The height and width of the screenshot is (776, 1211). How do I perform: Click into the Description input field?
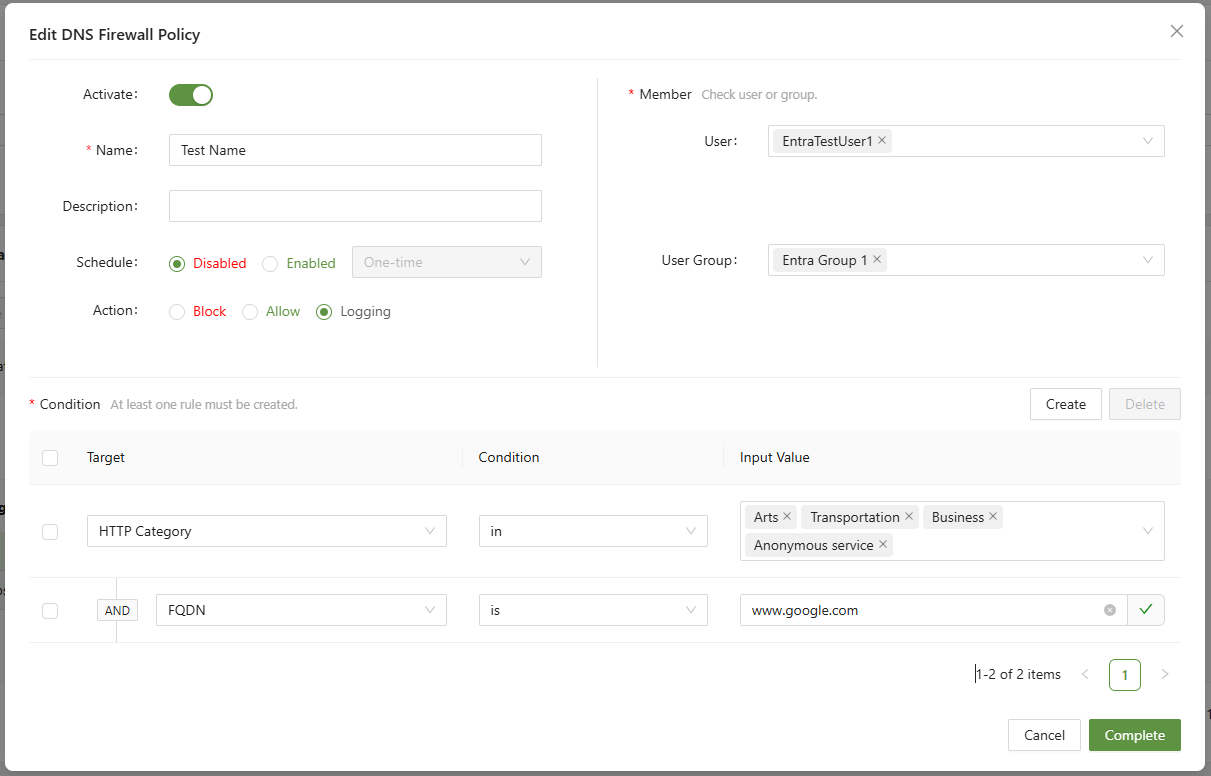coord(355,206)
